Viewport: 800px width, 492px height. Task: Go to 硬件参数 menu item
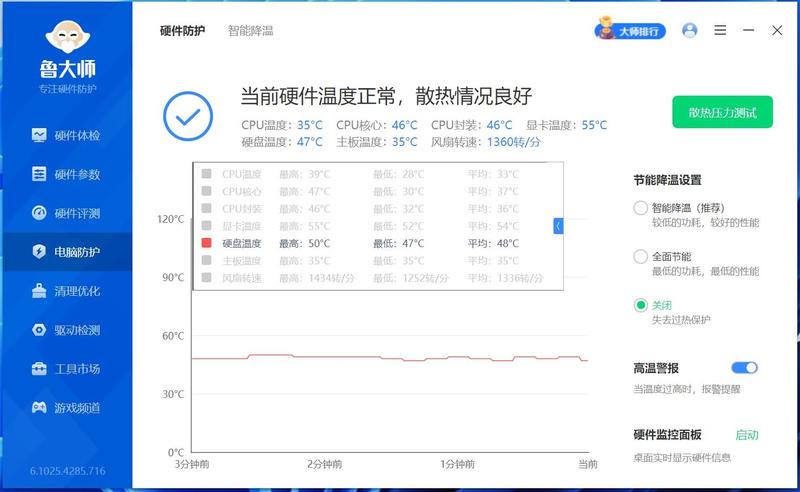tap(77, 174)
